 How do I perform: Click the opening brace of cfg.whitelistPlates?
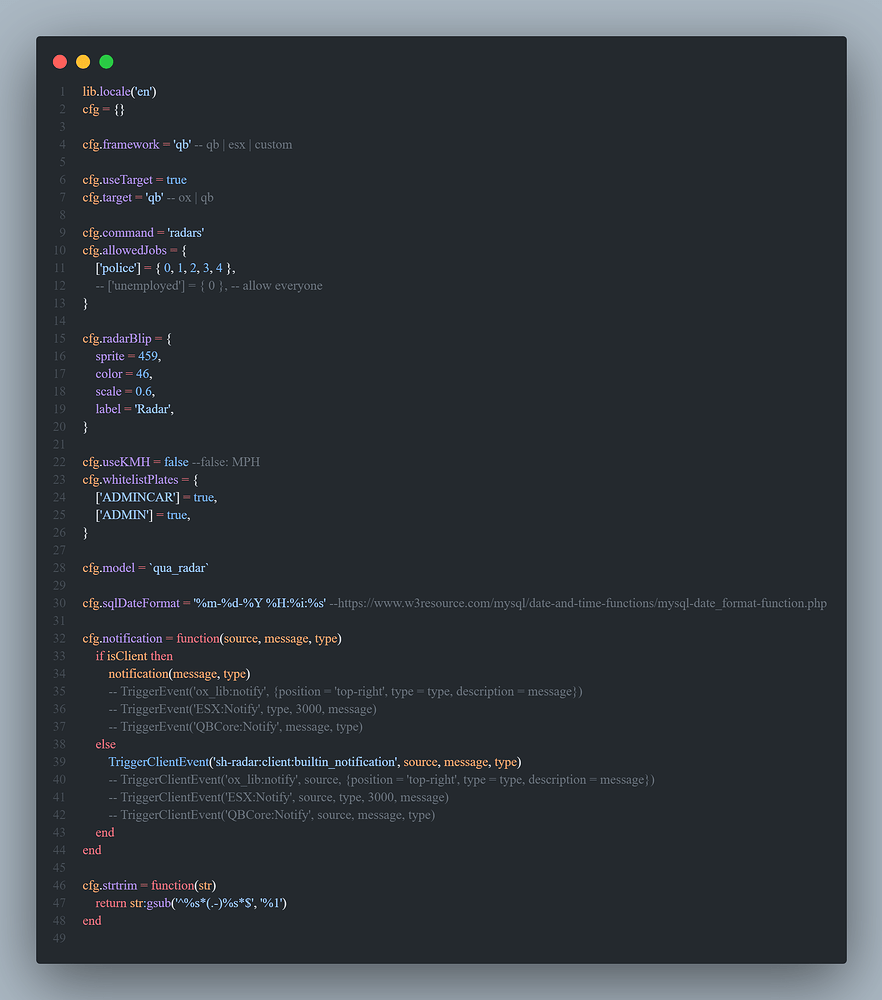[x=194, y=480]
